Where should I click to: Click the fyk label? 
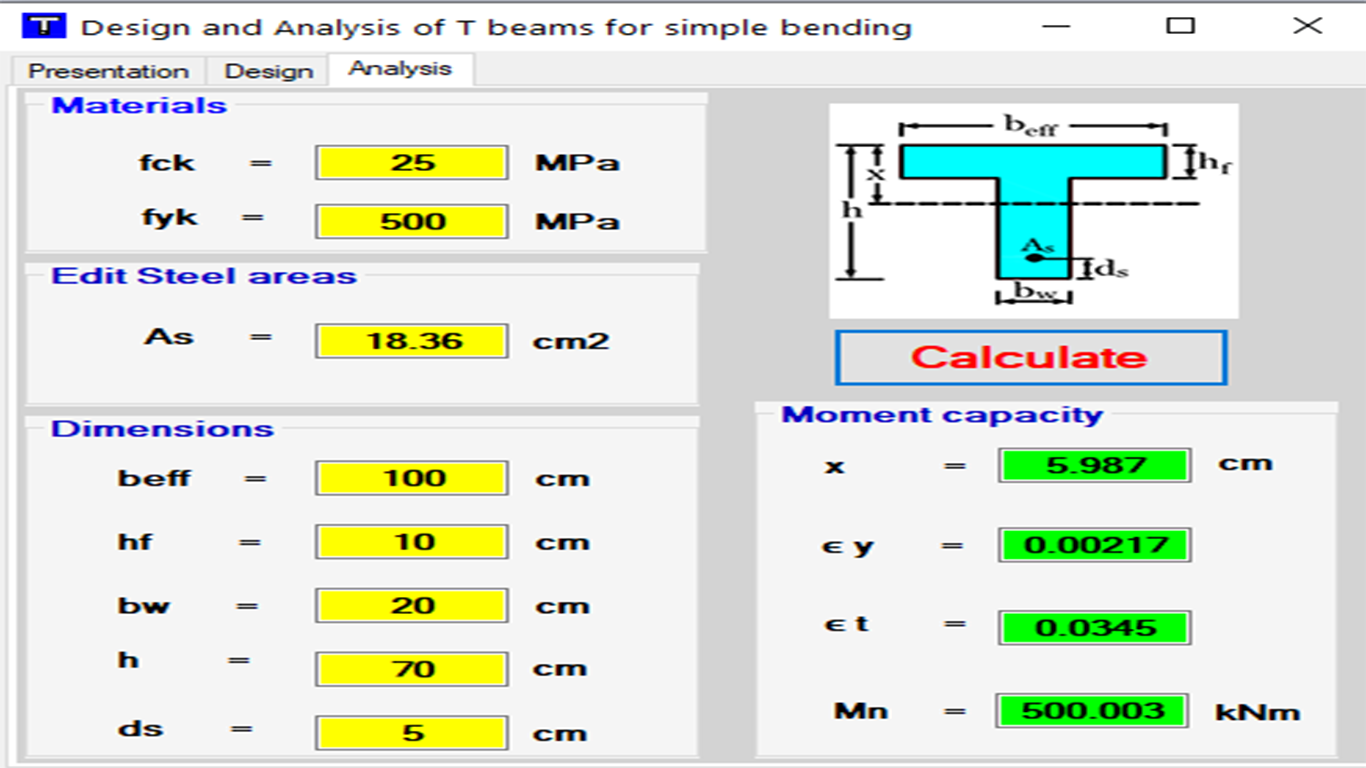coord(169,218)
